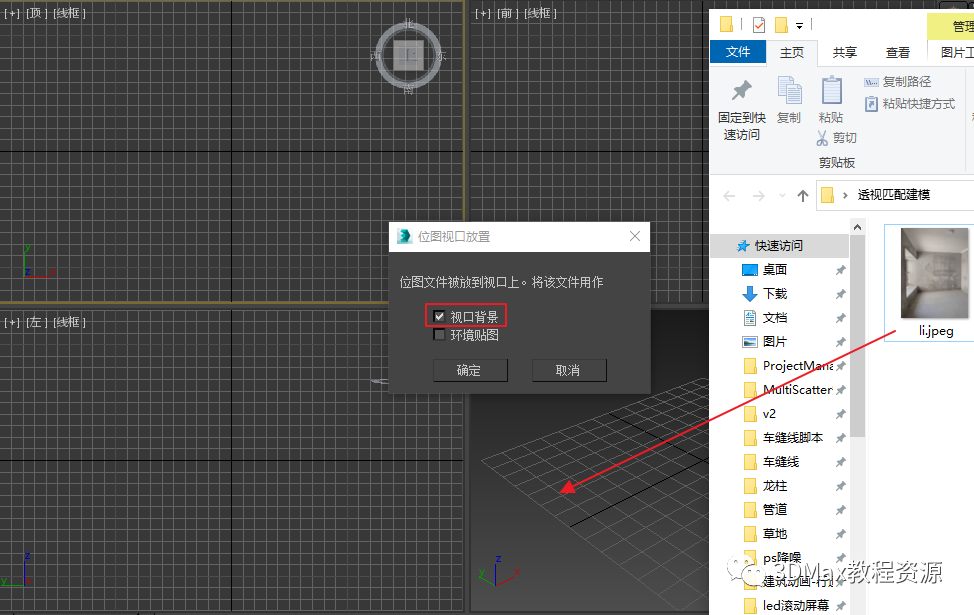
Task: Open the 文件 menu in Explorer
Action: [737, 52]
